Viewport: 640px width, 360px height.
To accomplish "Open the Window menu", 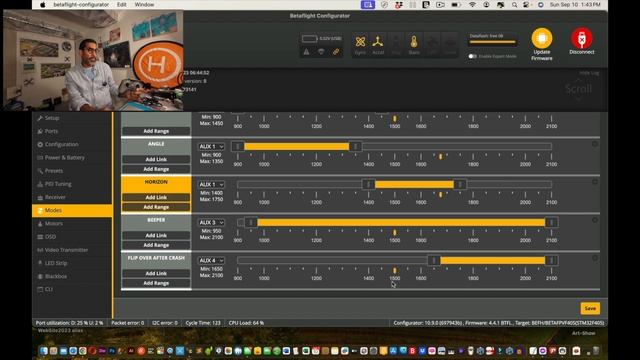I will point(144,5).
